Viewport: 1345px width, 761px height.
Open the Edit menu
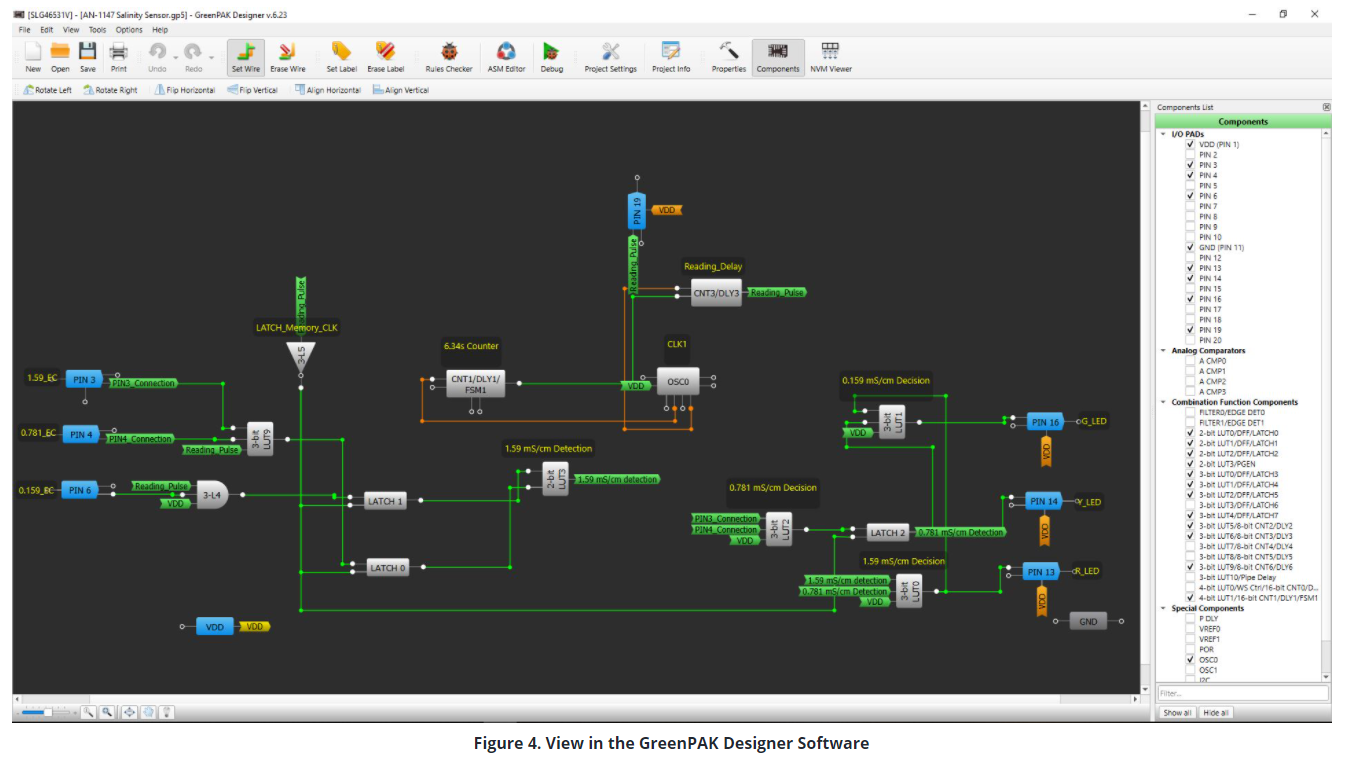click(x=46, y=30)
